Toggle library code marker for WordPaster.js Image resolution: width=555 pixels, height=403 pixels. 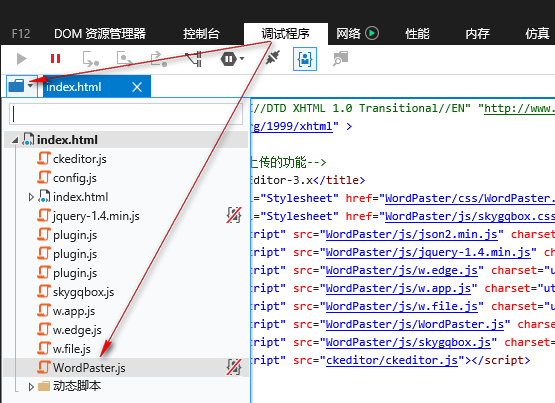234,367
